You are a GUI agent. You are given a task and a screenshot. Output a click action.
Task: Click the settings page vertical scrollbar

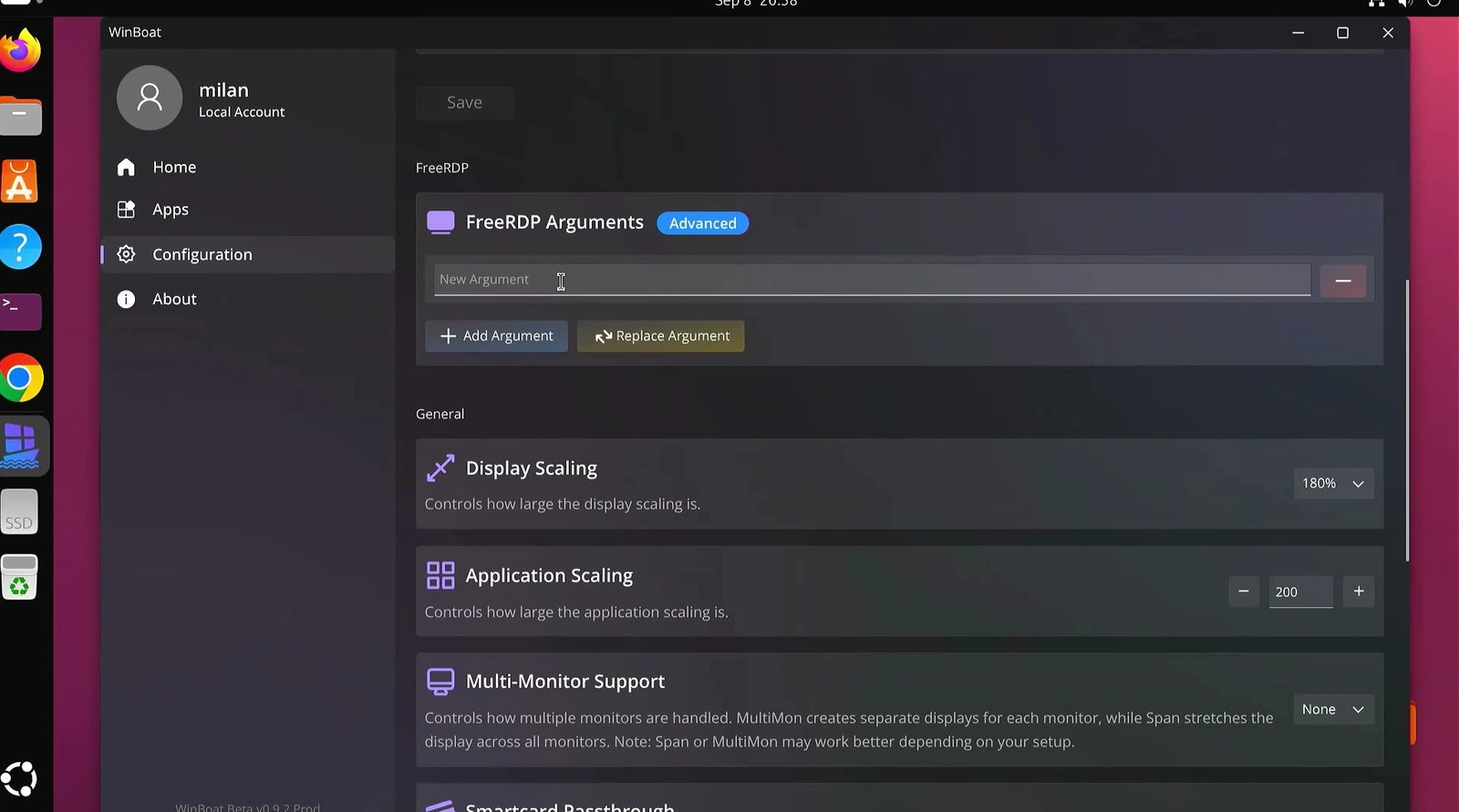[1407, 420]
